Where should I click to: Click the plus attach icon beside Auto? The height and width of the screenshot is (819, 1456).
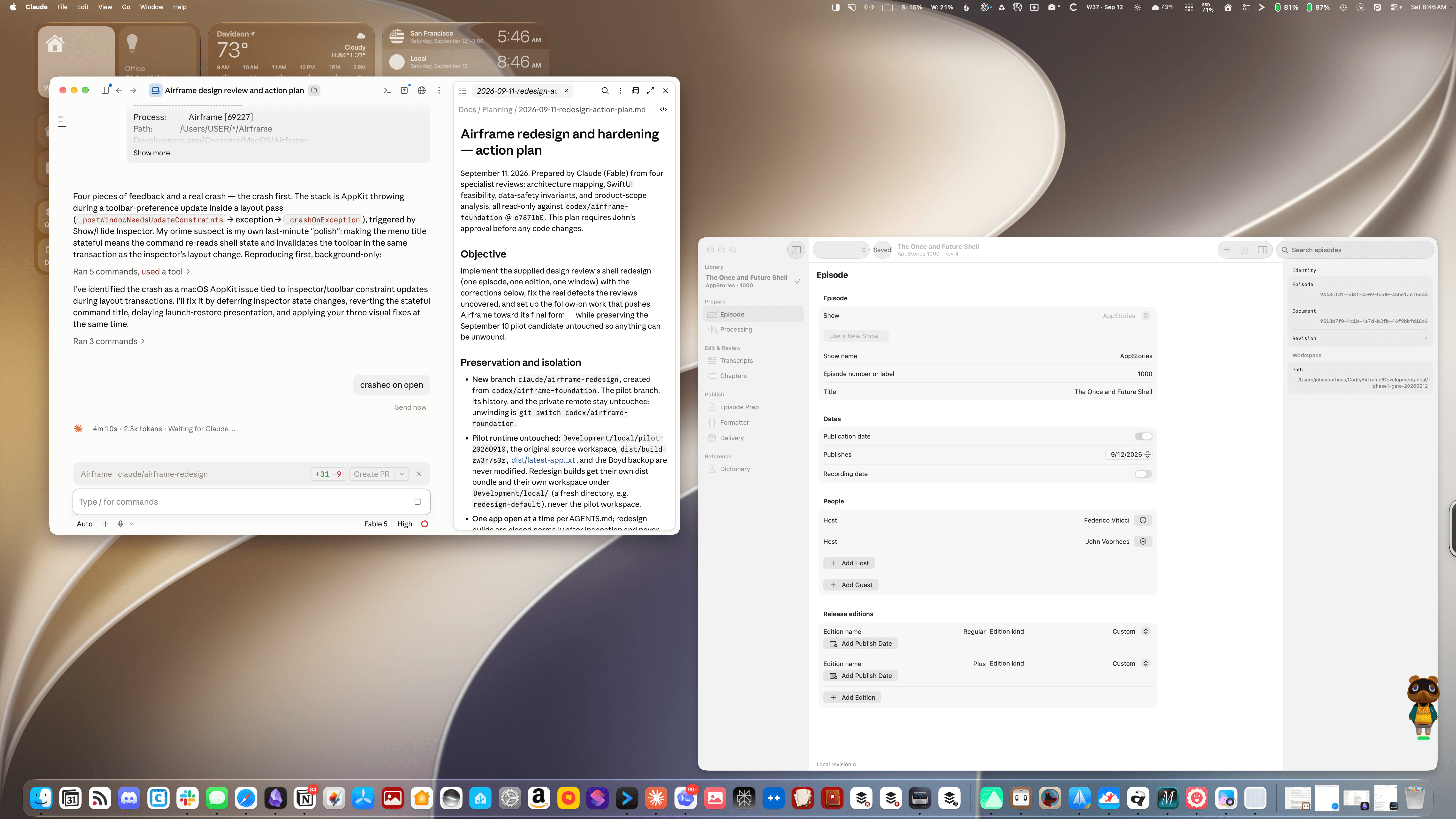click(x=105, y=524)
